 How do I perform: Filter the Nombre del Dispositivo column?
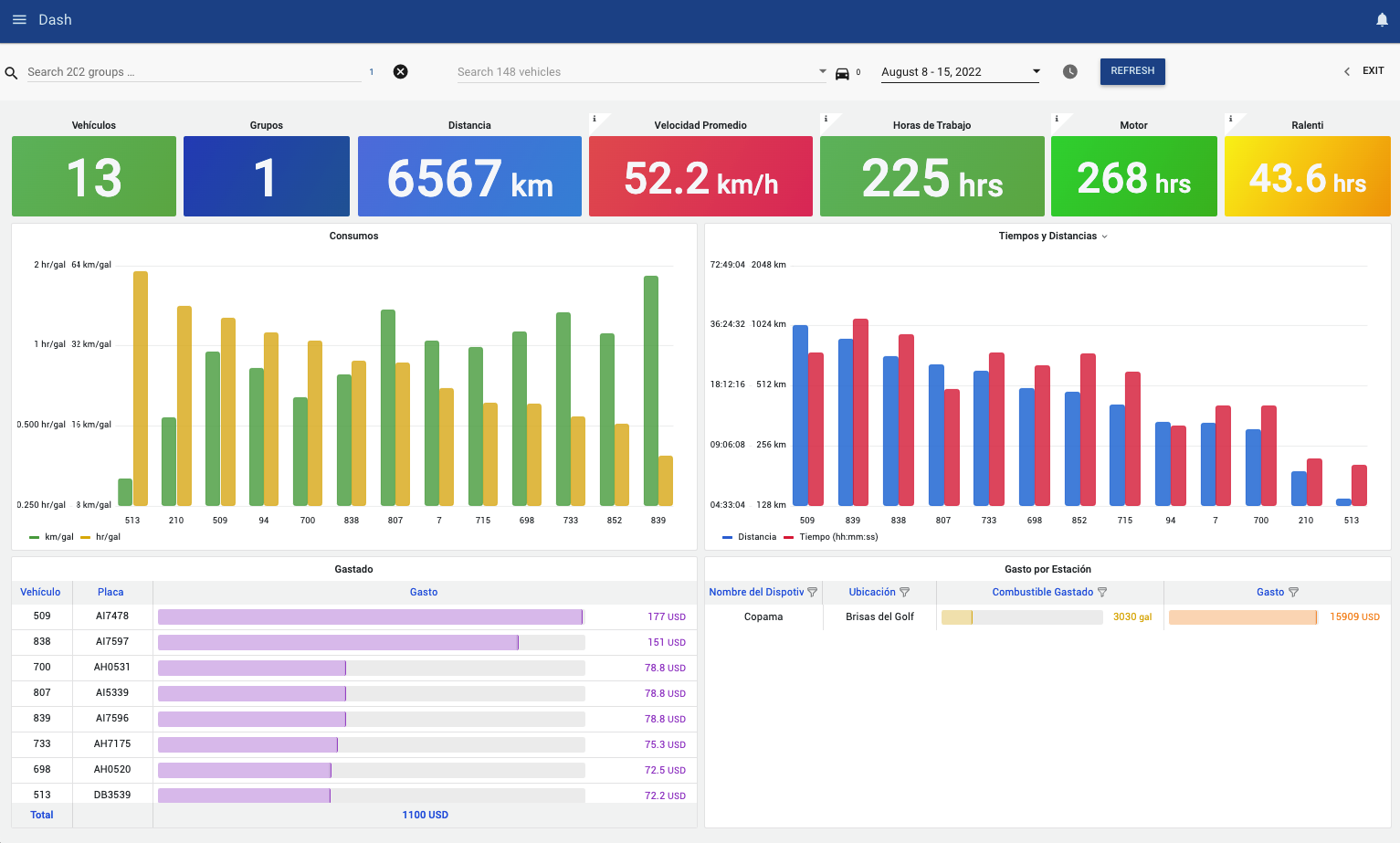[x=813, y=592]
